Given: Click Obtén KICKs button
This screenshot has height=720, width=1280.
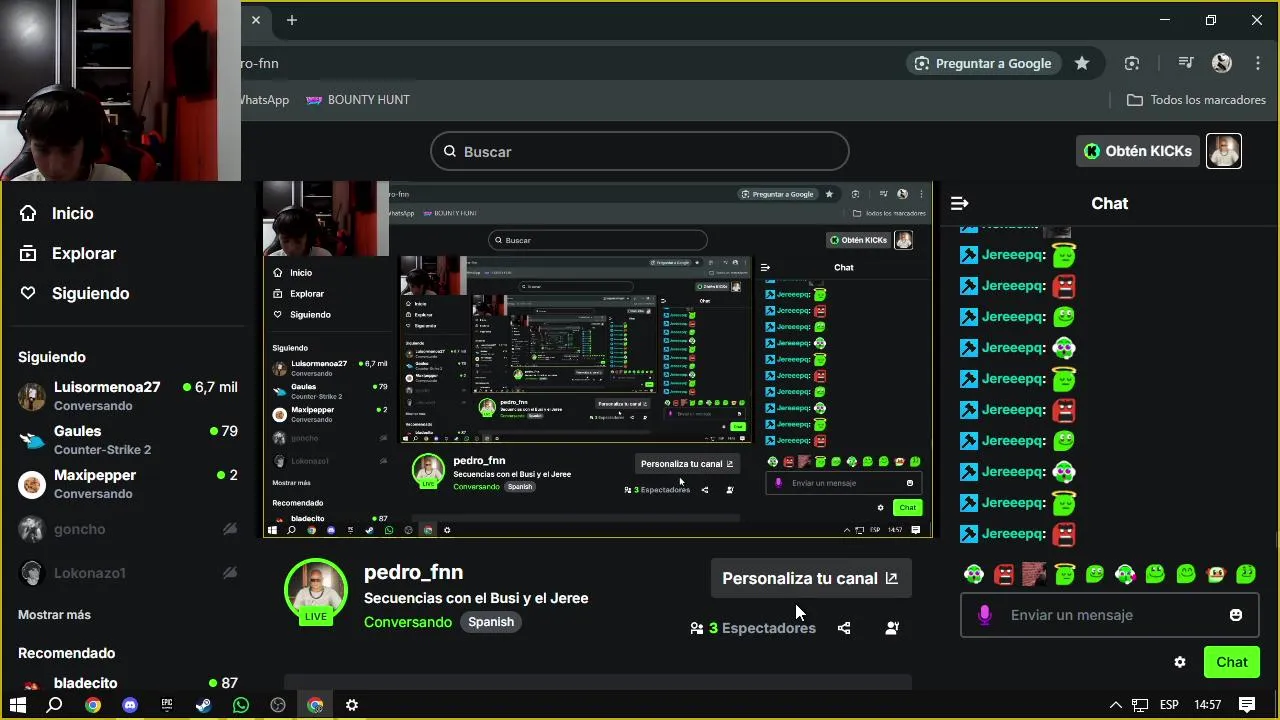Looking at the screenshot, I should (1138, 151).
